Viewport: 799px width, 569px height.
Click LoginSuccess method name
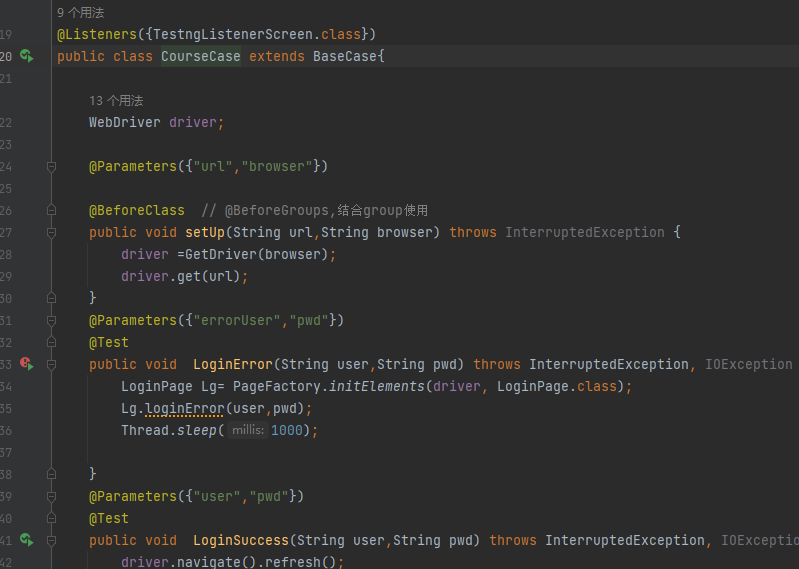coord(241,540)
